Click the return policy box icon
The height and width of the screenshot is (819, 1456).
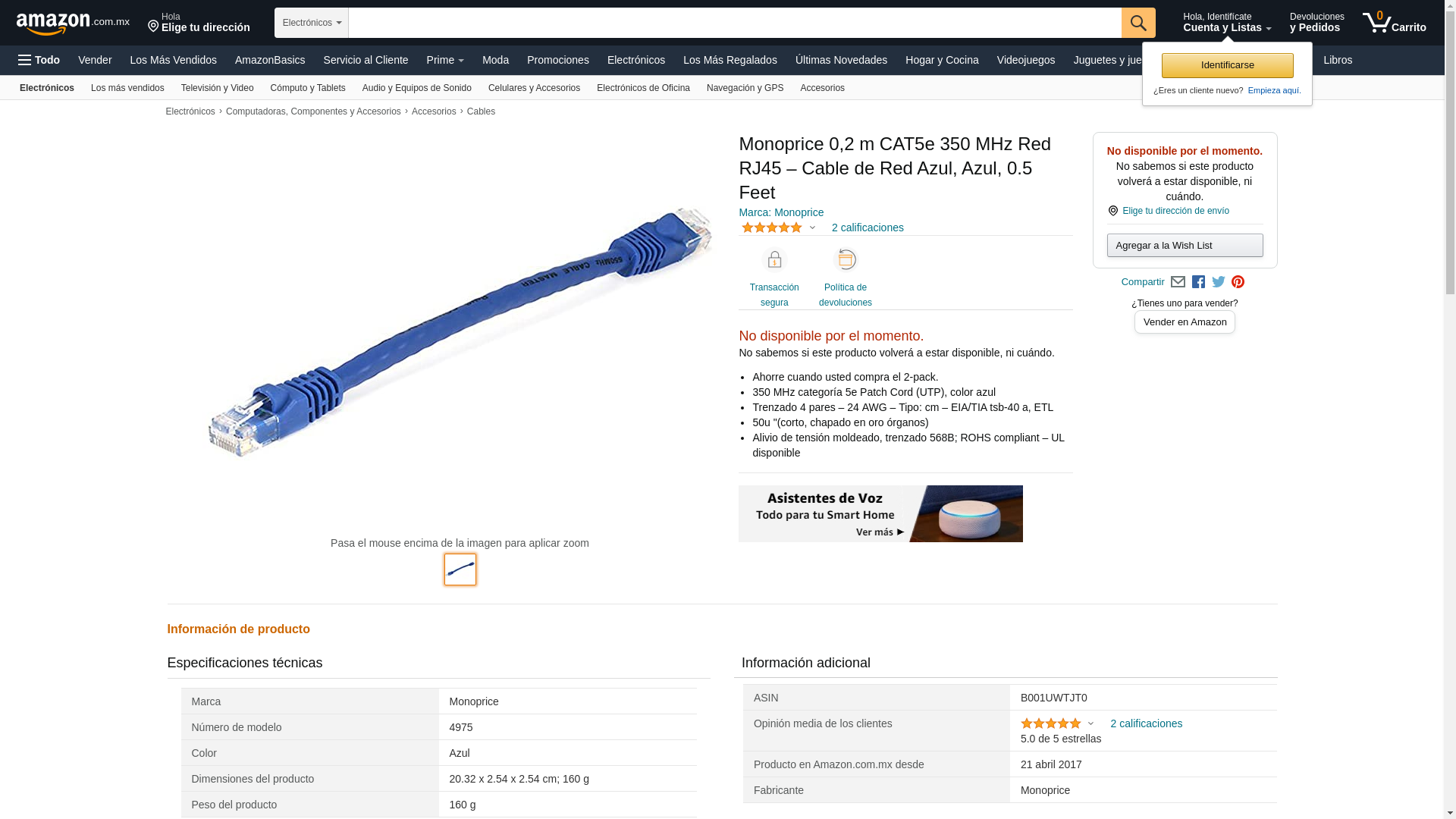click(846, 260)
